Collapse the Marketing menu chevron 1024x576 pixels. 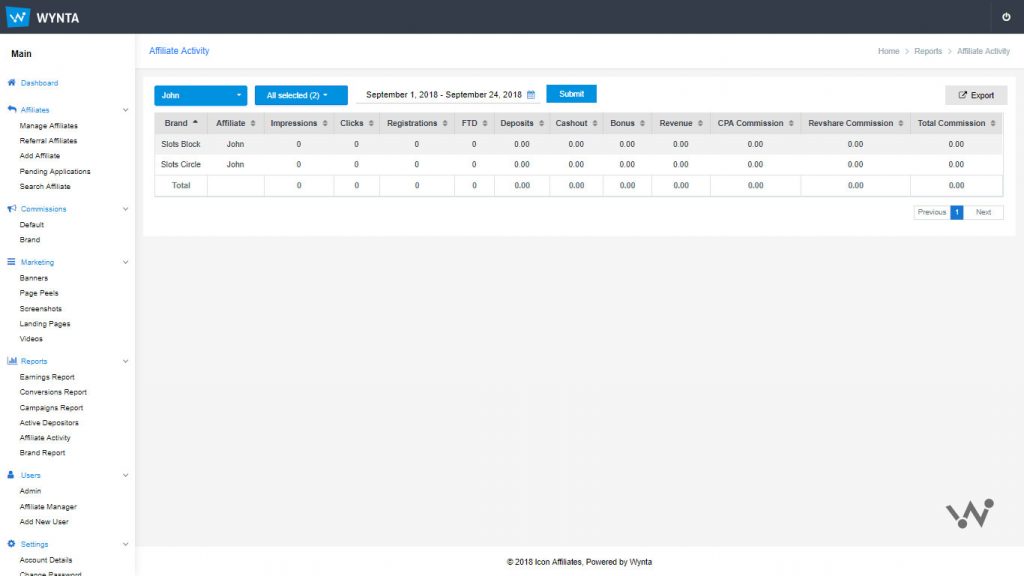125,262
